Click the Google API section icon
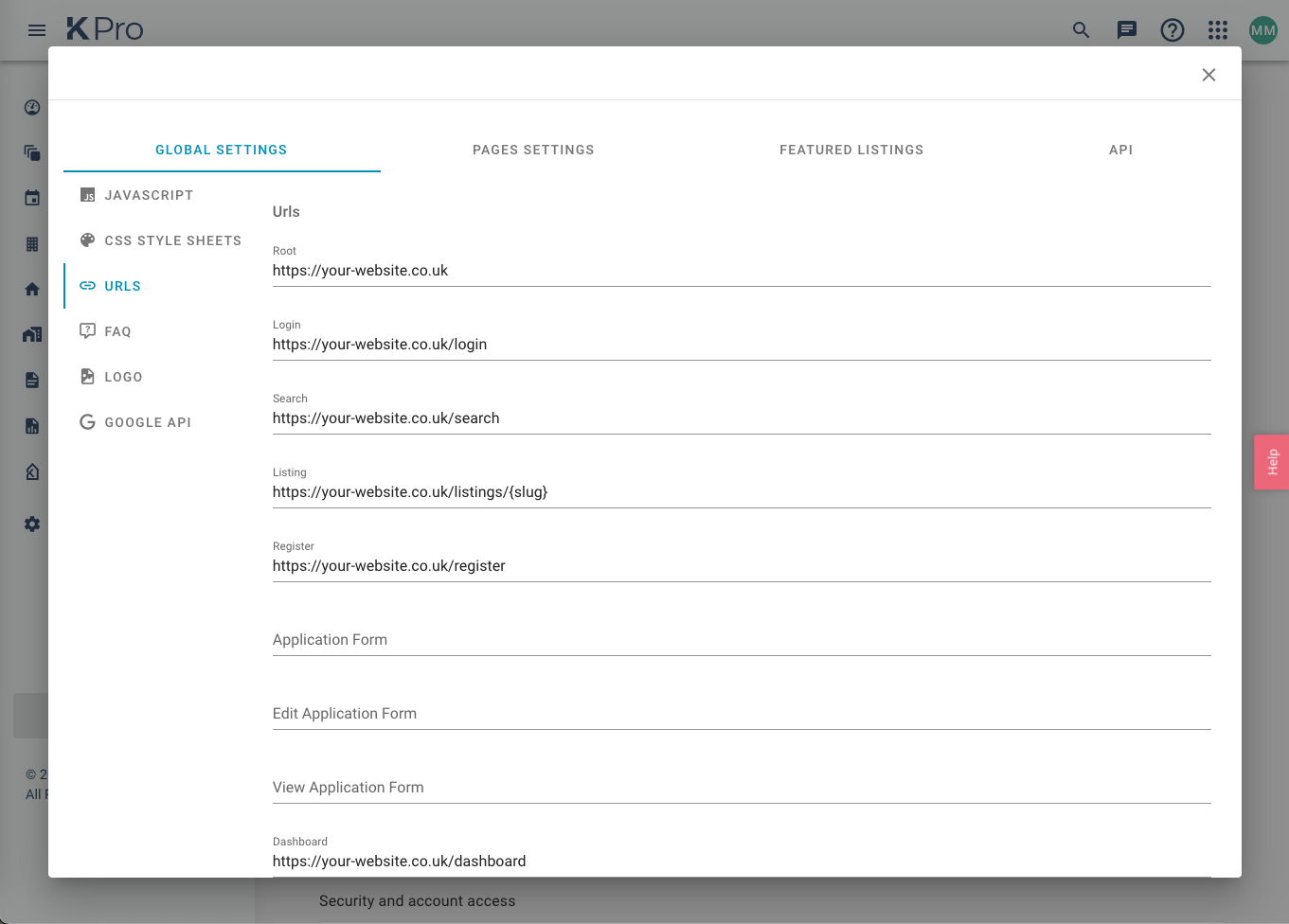 pyautogui.click(x=87, y=422)
